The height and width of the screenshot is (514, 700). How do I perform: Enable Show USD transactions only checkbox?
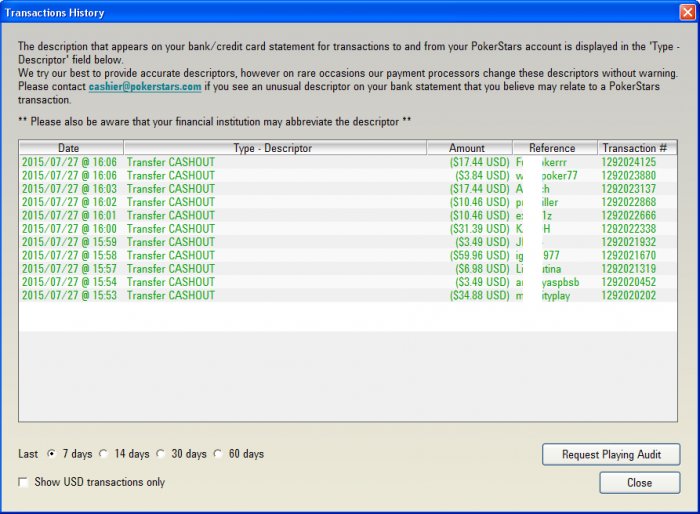pyautogui.click(x=23, y=482)
